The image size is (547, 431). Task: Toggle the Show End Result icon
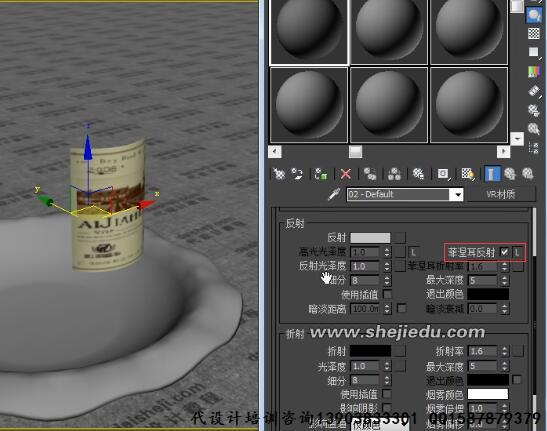(x=492, y=173)
